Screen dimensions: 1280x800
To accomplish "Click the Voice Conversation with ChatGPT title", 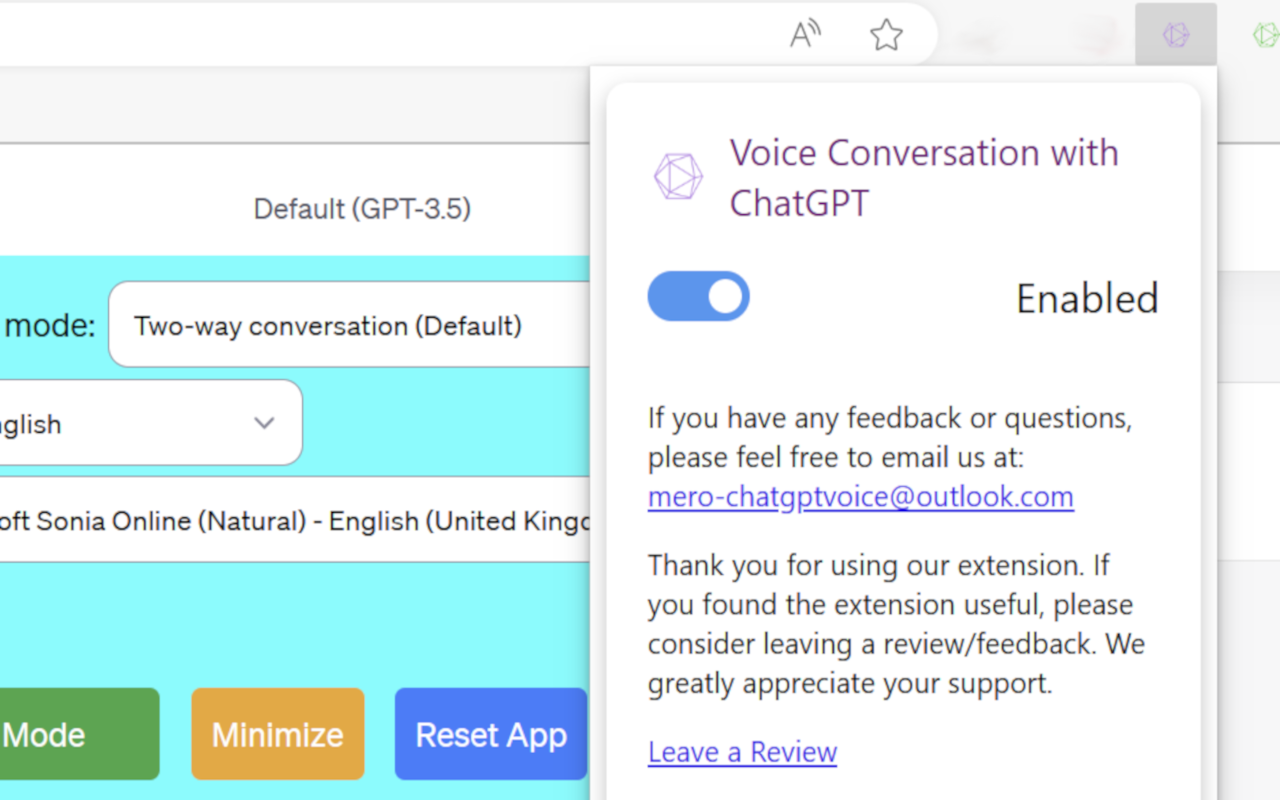I will click(x=924, y=177).
